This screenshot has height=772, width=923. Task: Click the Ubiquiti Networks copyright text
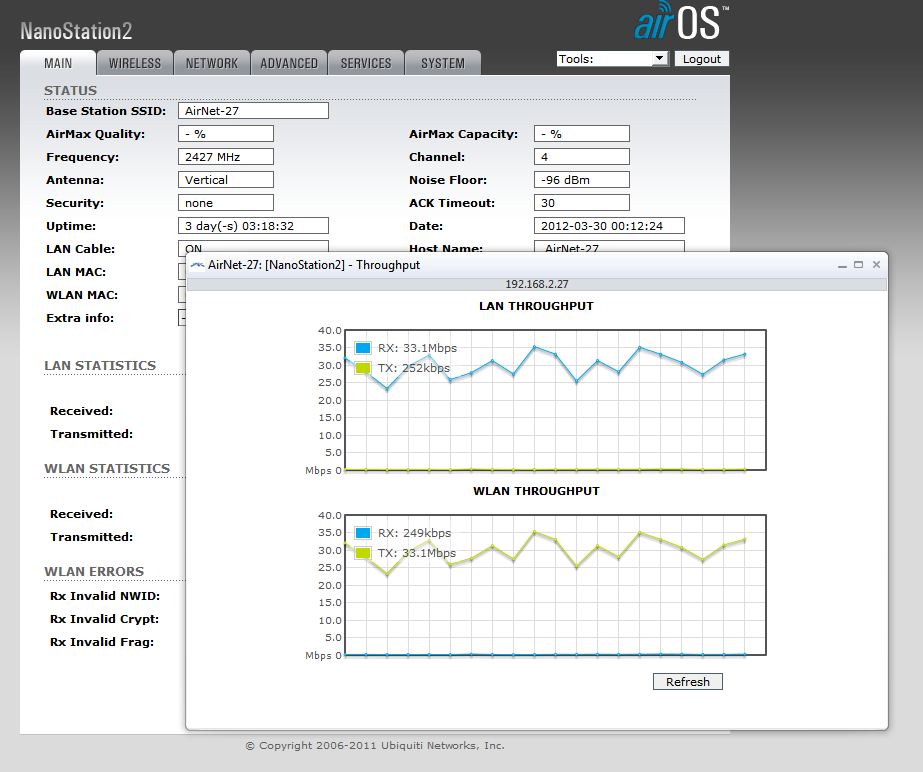point(375,746)
